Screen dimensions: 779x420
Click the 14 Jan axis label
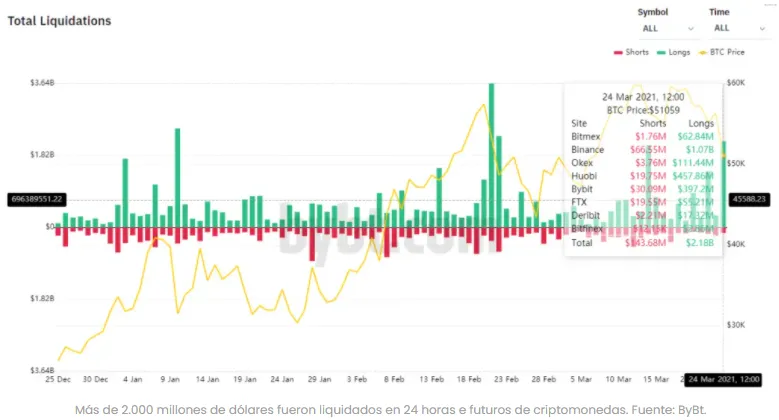(207, 379)
